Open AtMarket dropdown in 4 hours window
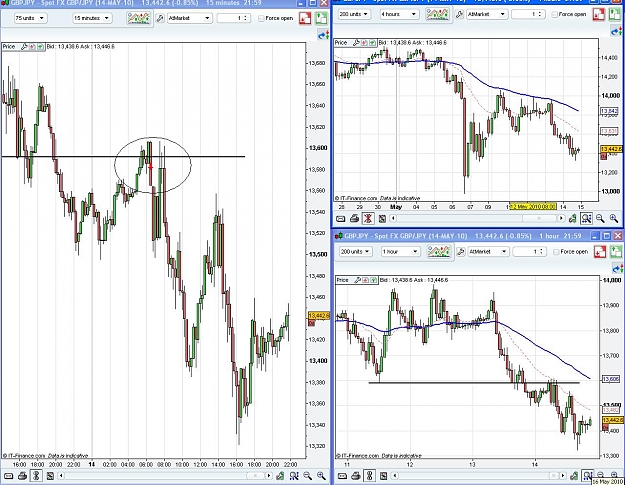625x485 pixels. point(486,14)
